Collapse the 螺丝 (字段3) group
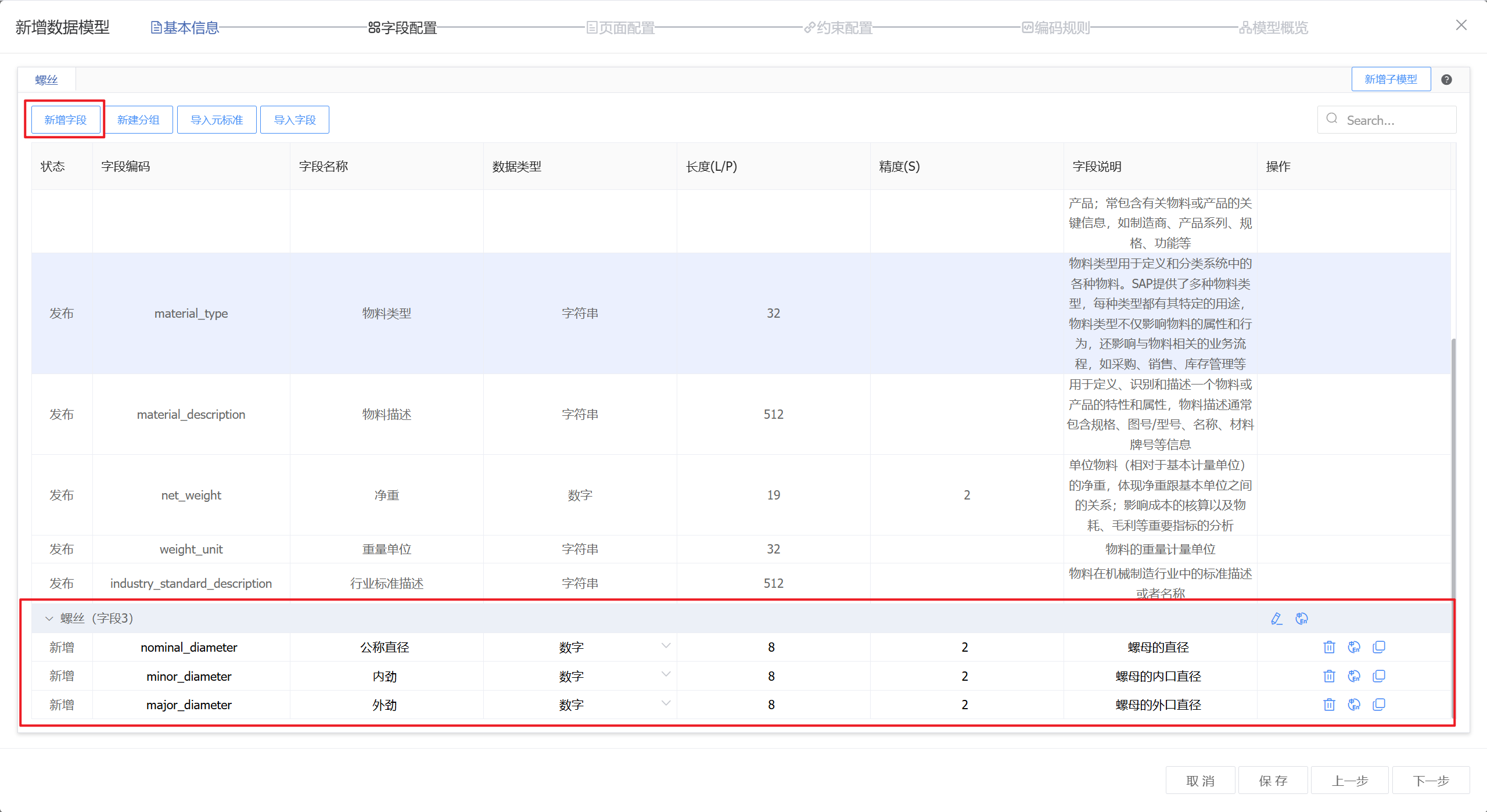Image resolution: width=1487 pixels, height=812 pixels. 49,619
